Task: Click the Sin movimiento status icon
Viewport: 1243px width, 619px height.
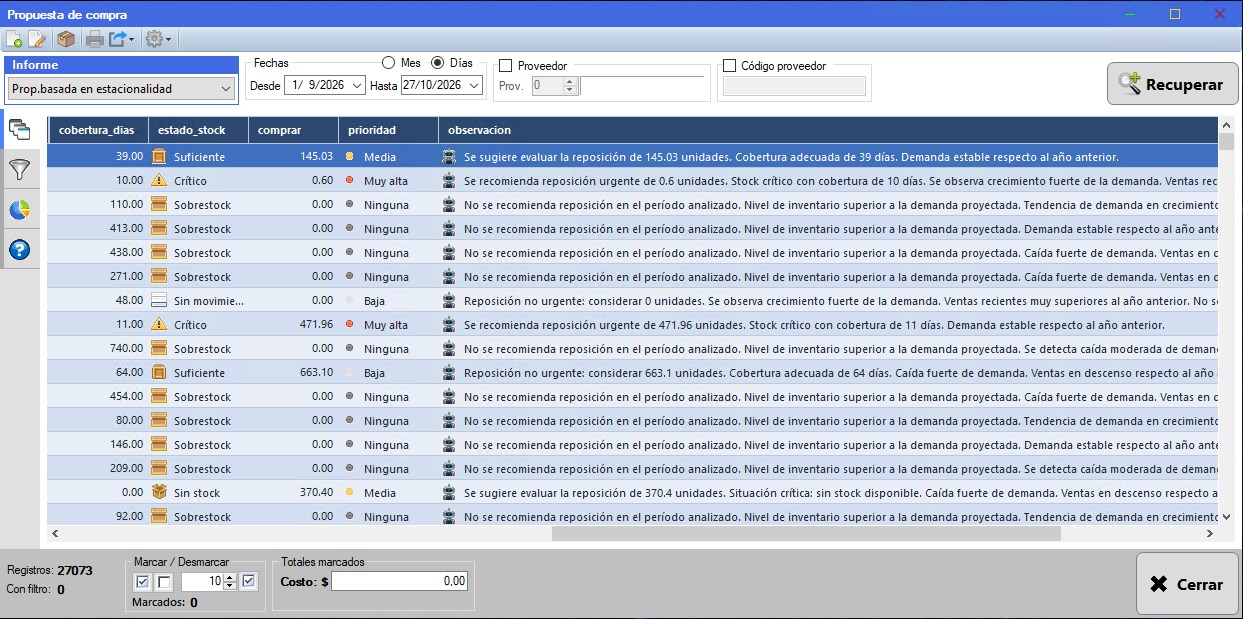Action: coord(159,300)
